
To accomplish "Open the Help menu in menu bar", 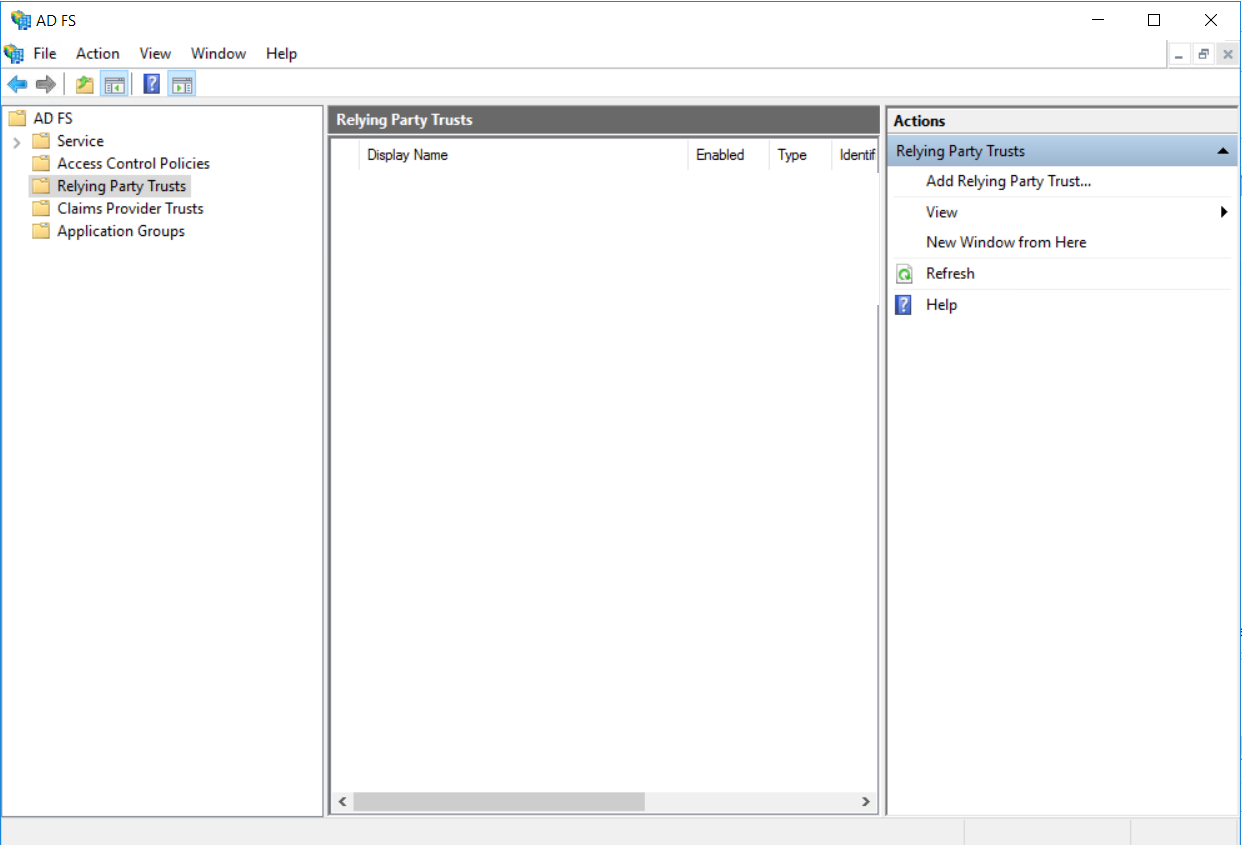I will click(x=282, y=54).
